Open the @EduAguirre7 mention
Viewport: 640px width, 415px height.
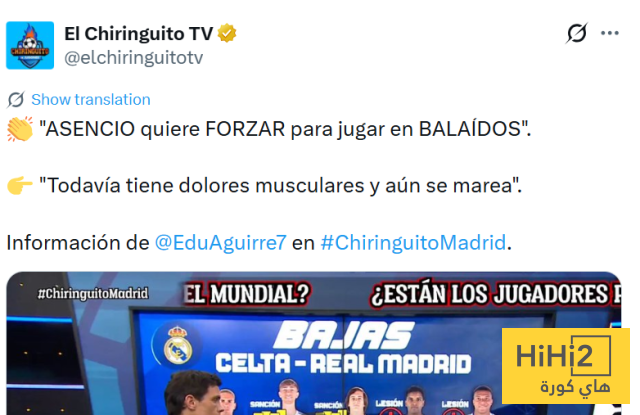[220, 242]
